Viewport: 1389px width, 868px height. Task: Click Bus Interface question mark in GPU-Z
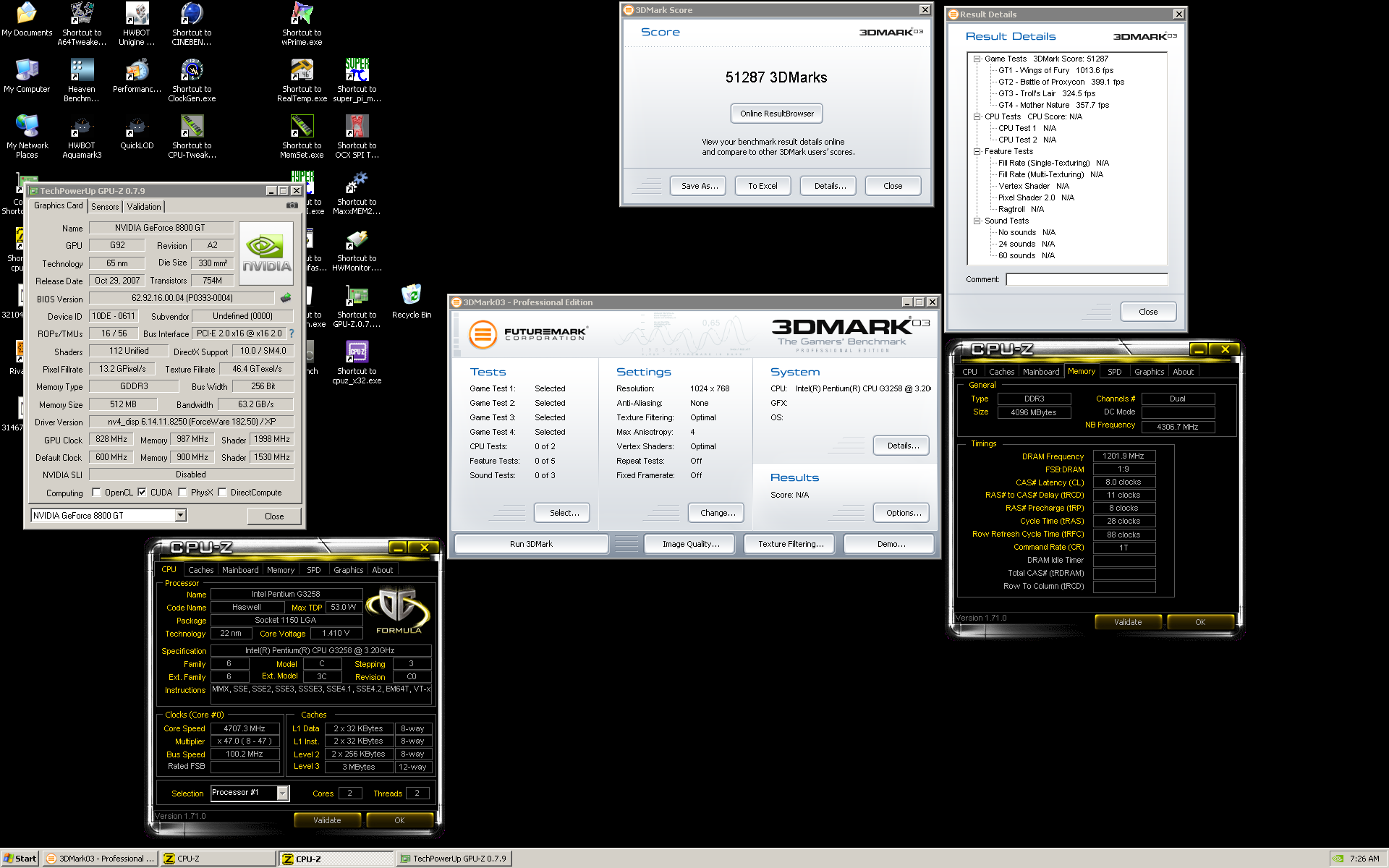pyautogui.click(x=292, y=333)
